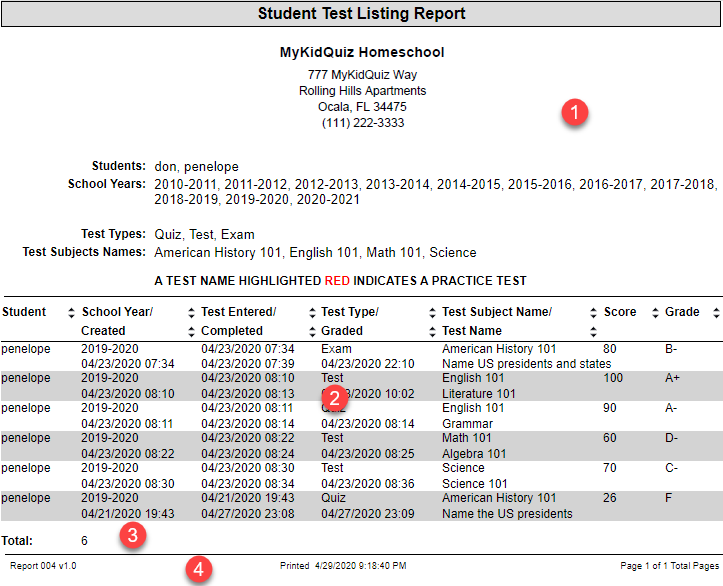Select the Science 101 test name
The image size is (723, 586).
click(x=474, y=484)
